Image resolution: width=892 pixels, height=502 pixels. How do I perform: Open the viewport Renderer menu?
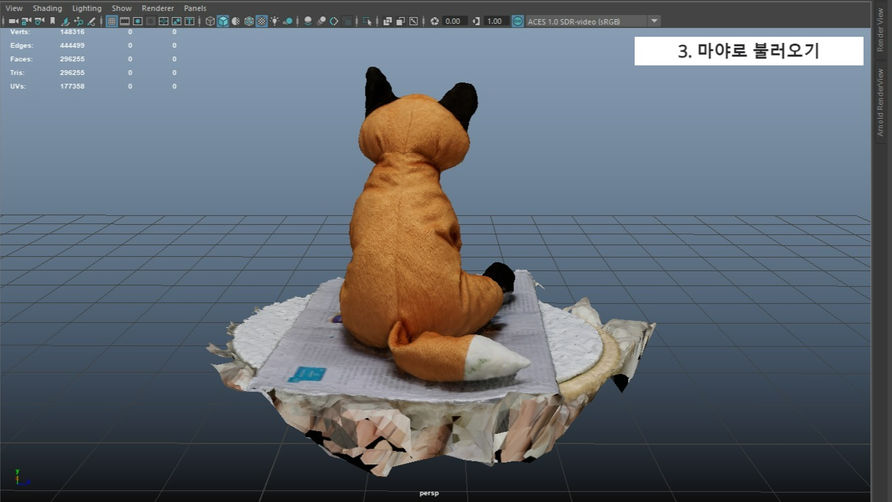pos(158,8)
